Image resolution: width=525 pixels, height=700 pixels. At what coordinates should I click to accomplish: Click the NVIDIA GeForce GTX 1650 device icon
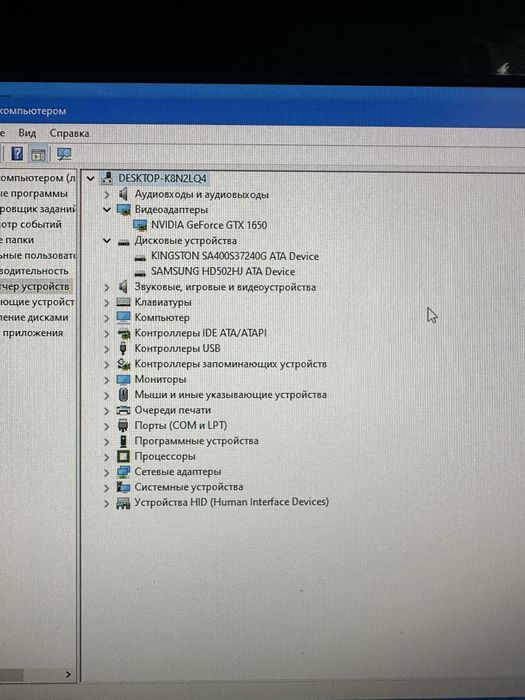pos(140,225)
